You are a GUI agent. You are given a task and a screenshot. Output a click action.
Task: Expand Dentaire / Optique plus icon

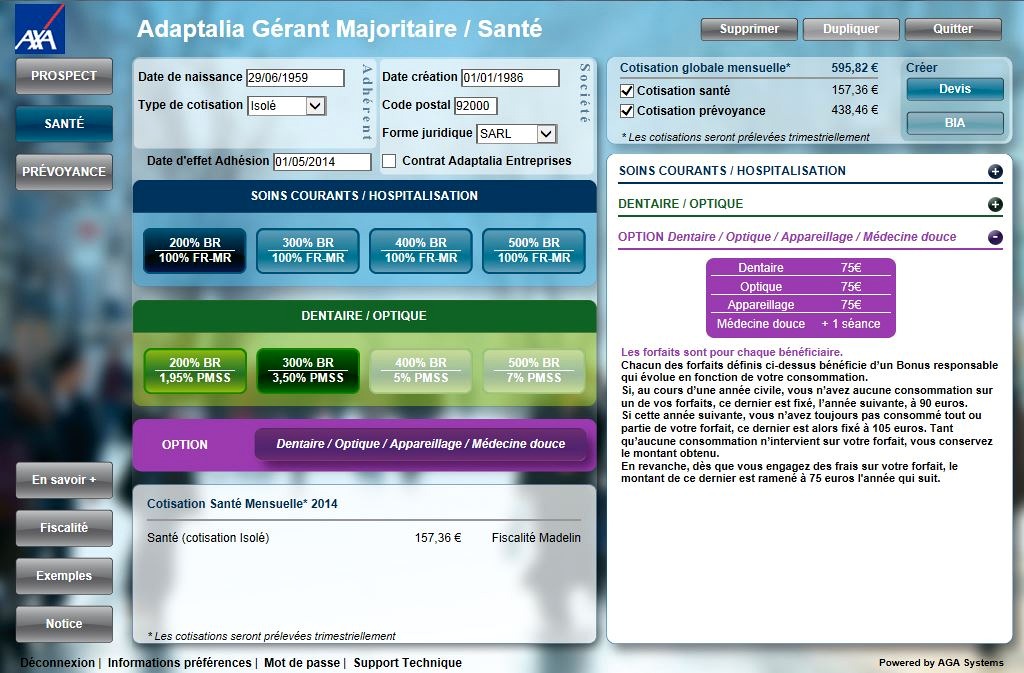(995, 205)
